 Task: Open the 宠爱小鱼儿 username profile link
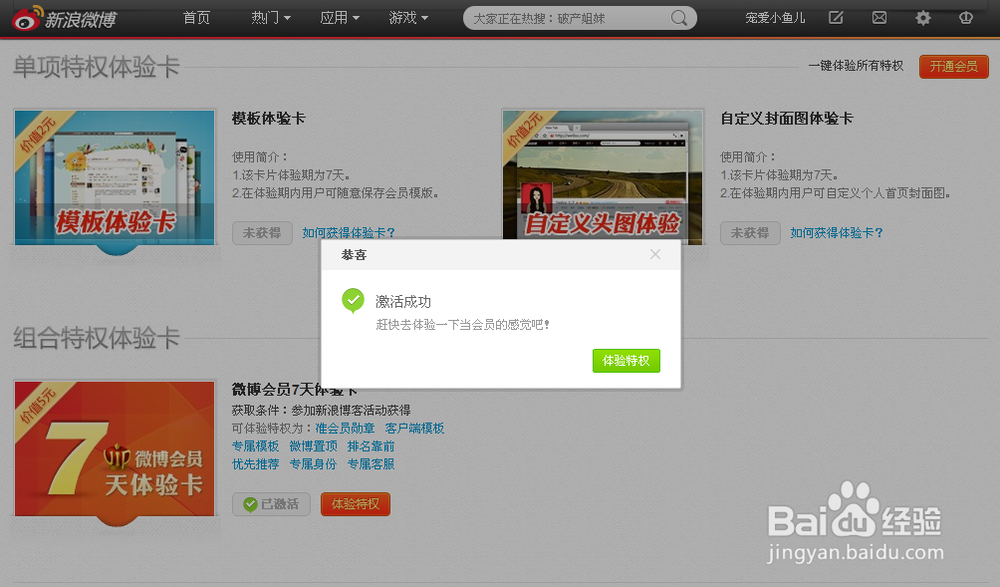[x=775, y=18]
